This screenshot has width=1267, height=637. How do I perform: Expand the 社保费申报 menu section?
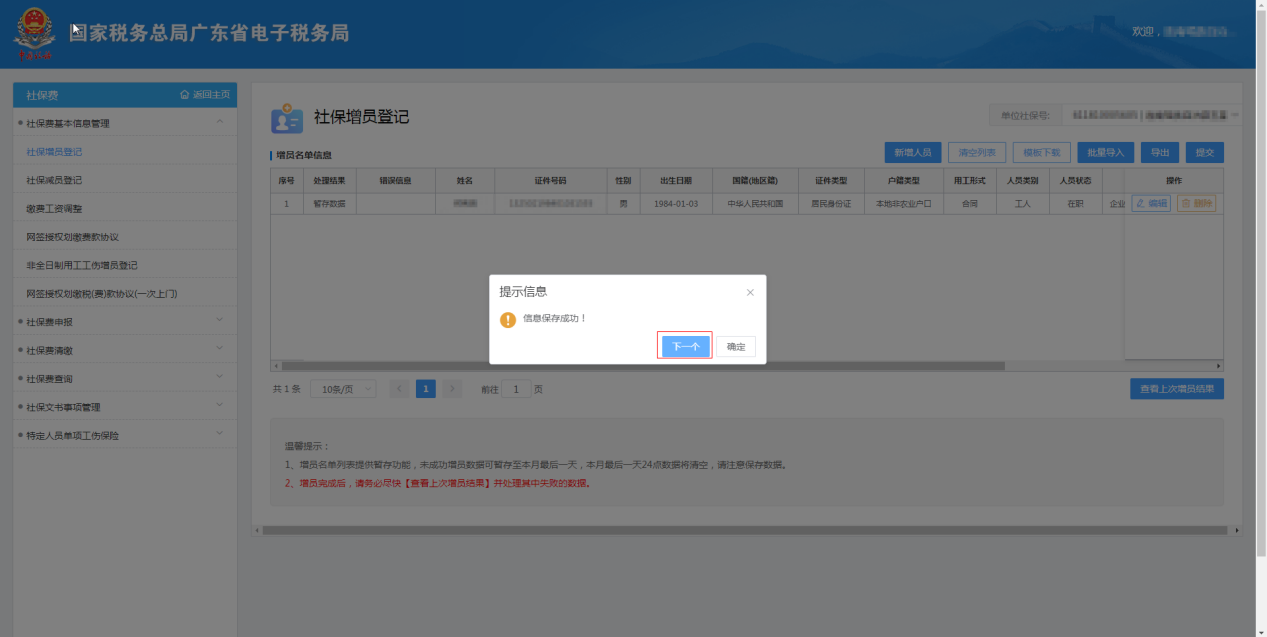tap(220, 321)
